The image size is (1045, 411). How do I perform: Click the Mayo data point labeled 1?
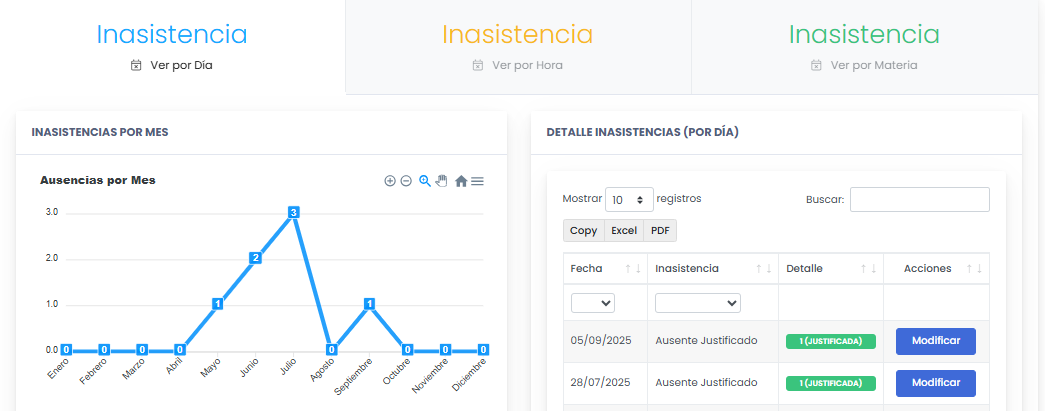click(x=217, y=304)
